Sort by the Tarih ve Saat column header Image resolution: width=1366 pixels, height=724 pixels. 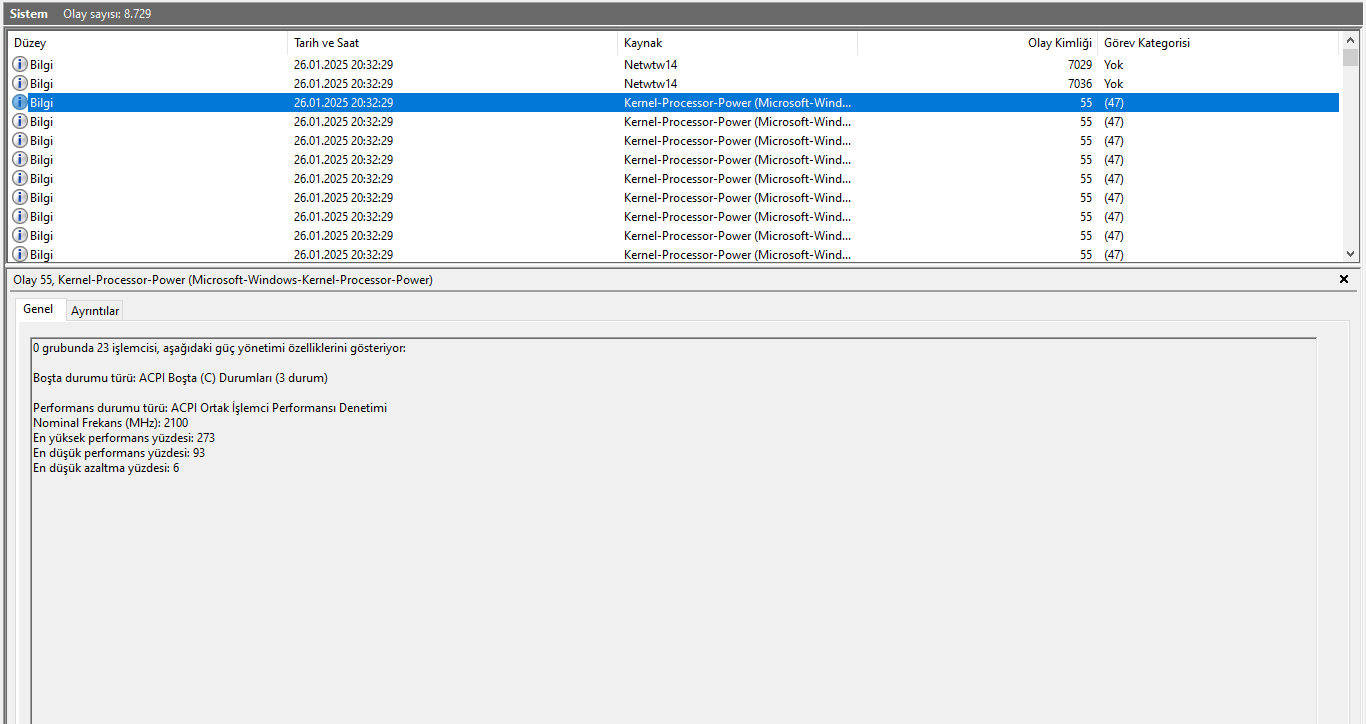453,43
